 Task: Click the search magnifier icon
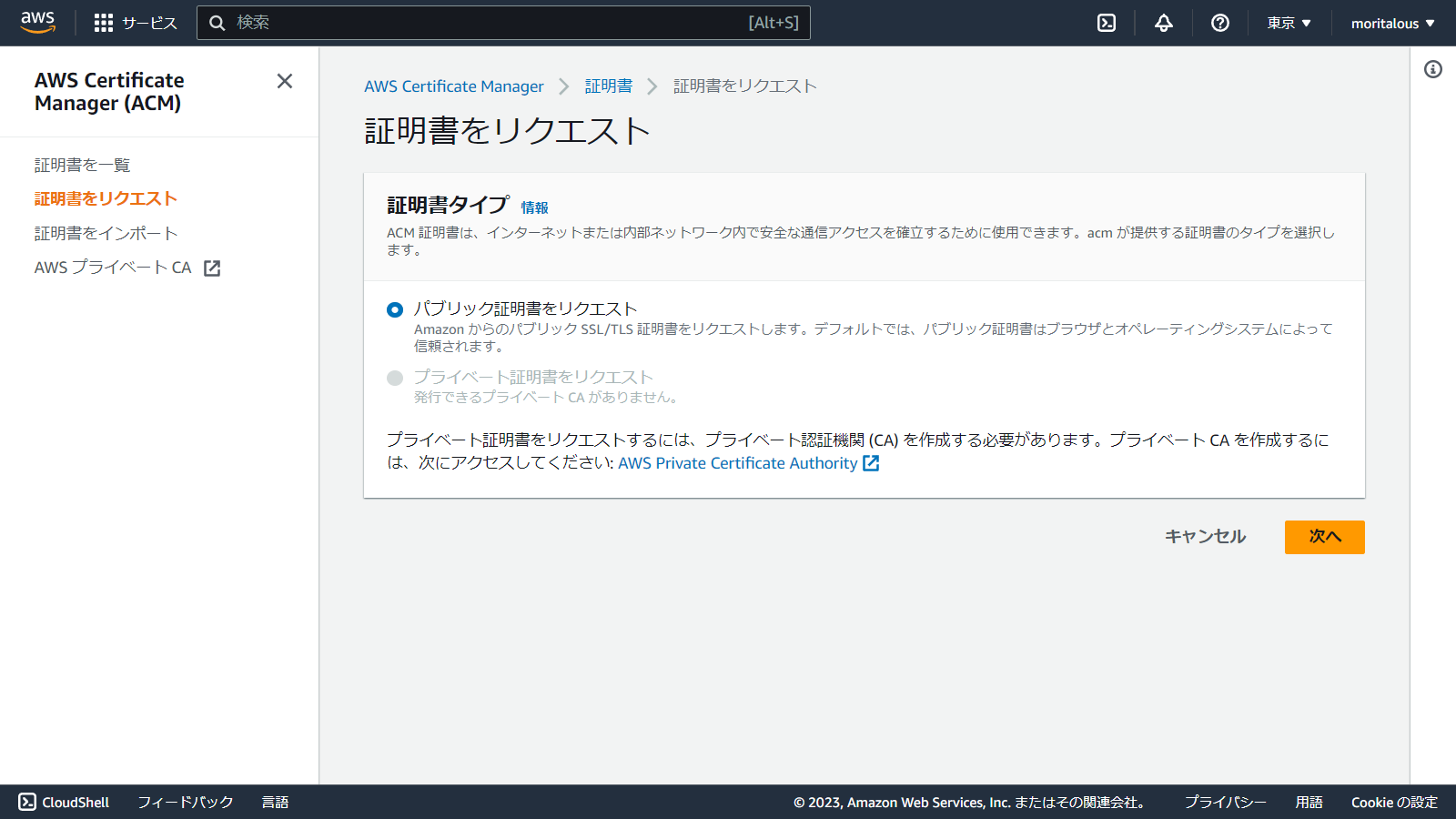coord(217,23)
